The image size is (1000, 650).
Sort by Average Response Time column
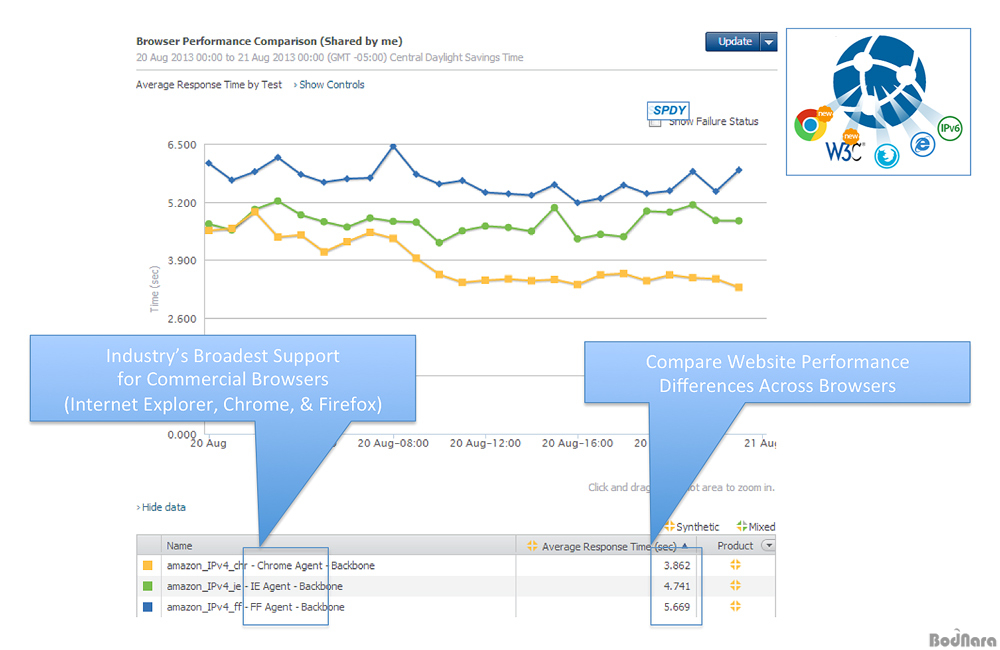point(608,546)
